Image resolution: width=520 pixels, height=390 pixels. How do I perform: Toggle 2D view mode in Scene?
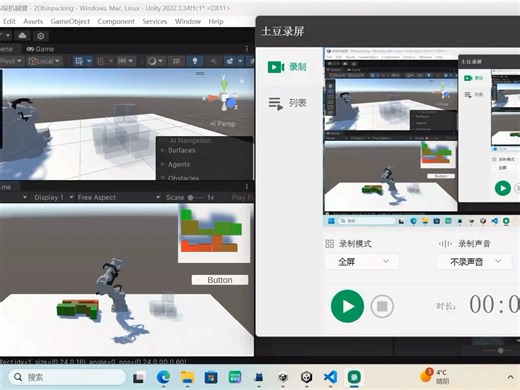coord(176,61)
